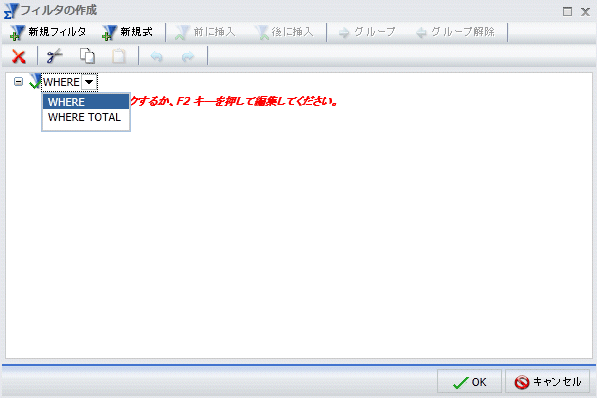The image size is (597, 398).
Task: Collapse the WHERE filter tree node
Action: point(18,82)
